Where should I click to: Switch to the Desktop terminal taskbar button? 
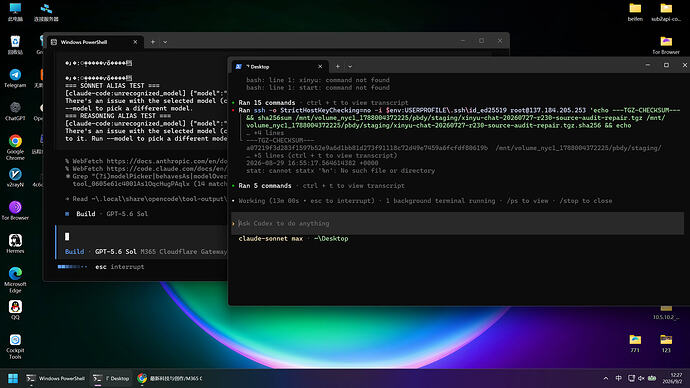pos(111,378)
